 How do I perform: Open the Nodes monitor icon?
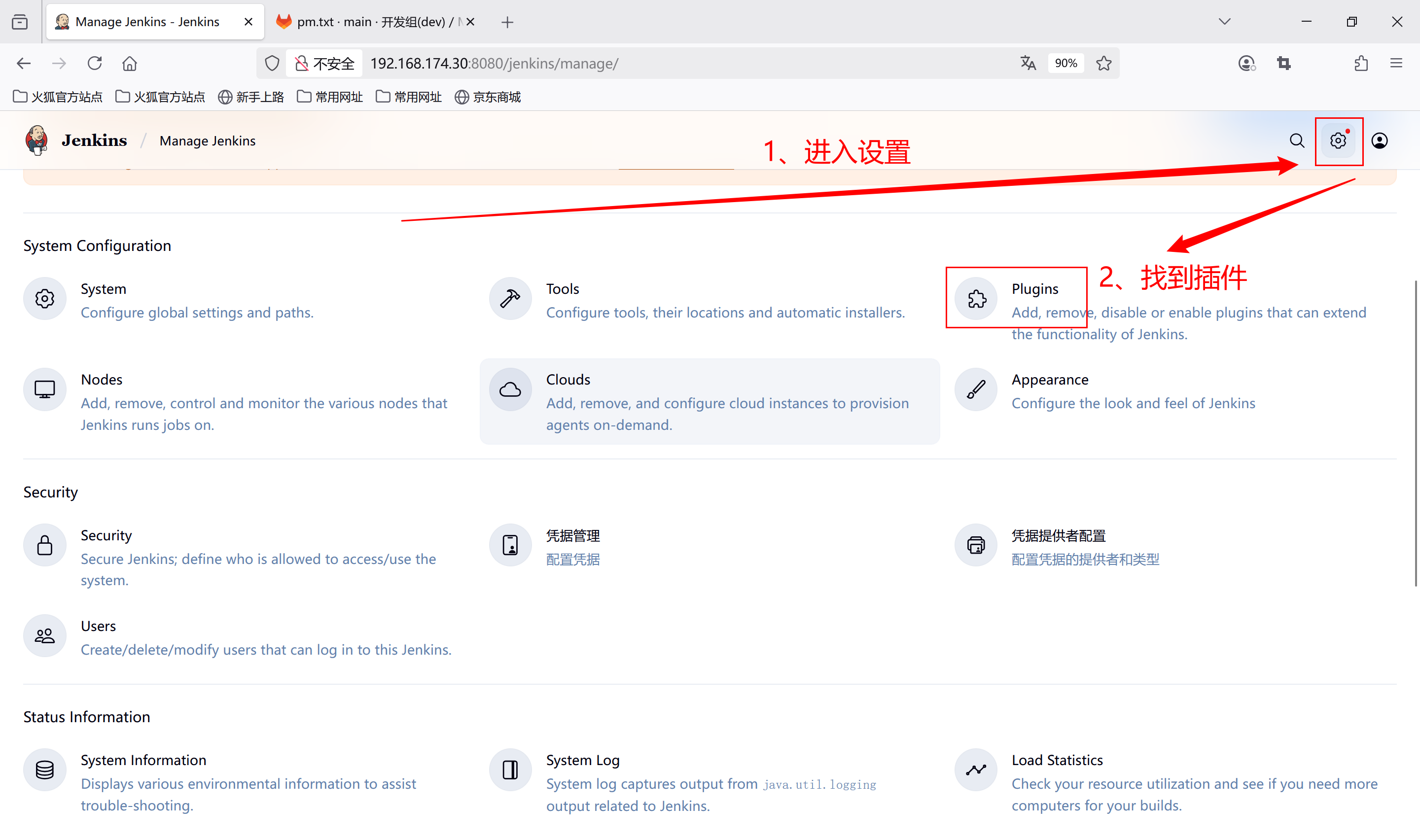pyautogui.click(x=45, y=389)
